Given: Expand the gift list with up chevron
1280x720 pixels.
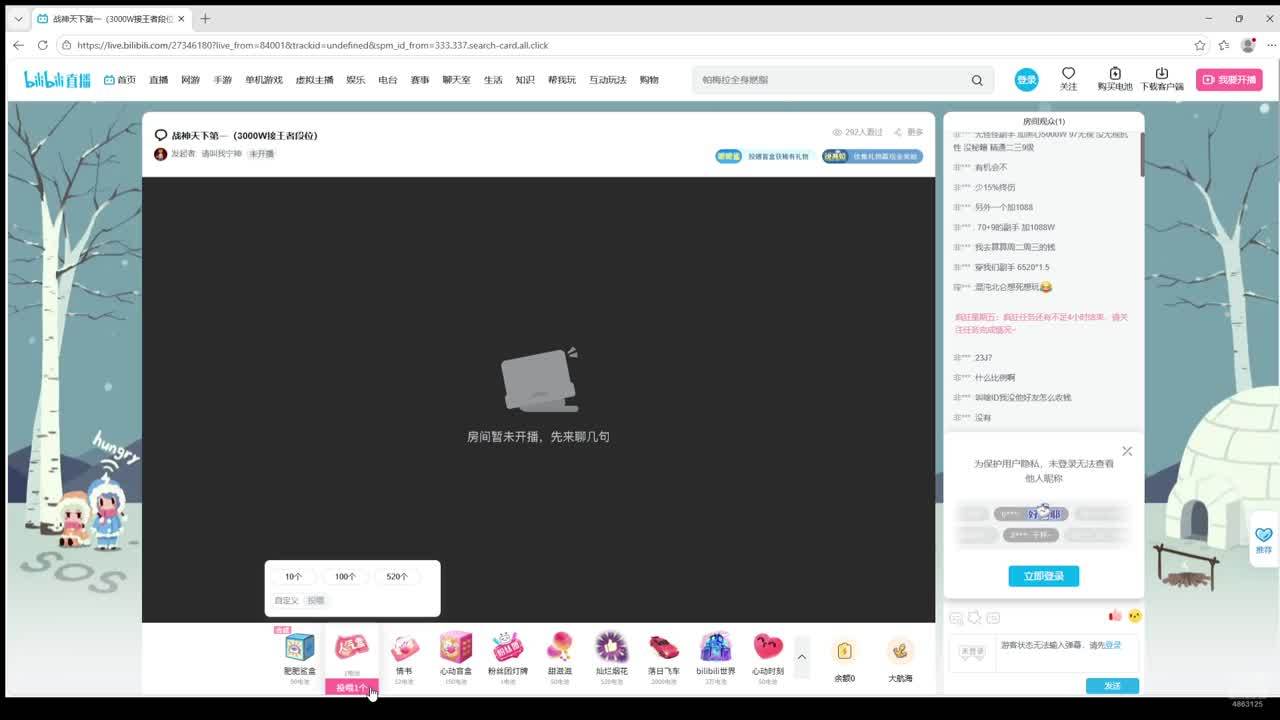Looking at the screenshot, I should [x=801, y=657].
